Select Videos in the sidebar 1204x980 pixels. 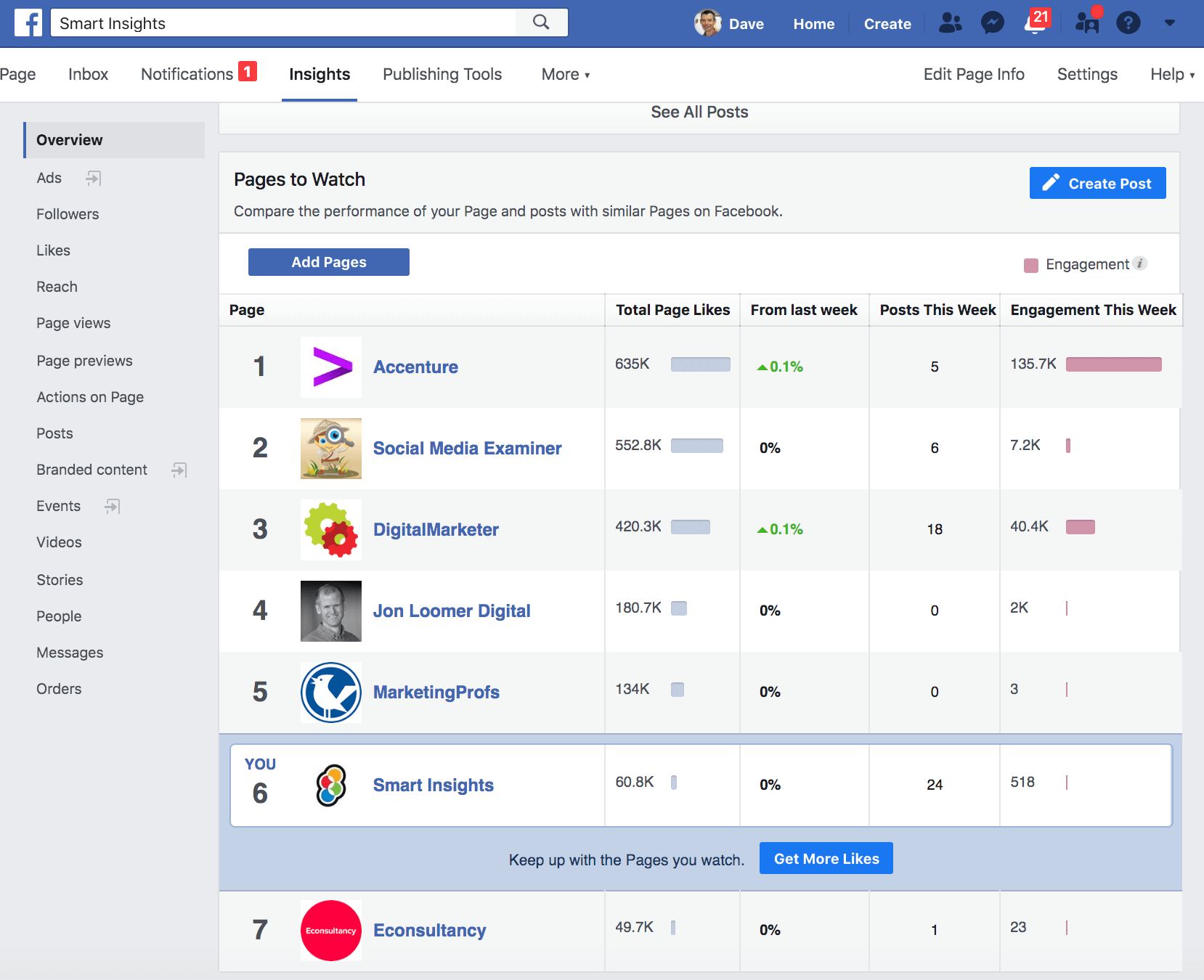pyautogui.click(x=59, y=542)
